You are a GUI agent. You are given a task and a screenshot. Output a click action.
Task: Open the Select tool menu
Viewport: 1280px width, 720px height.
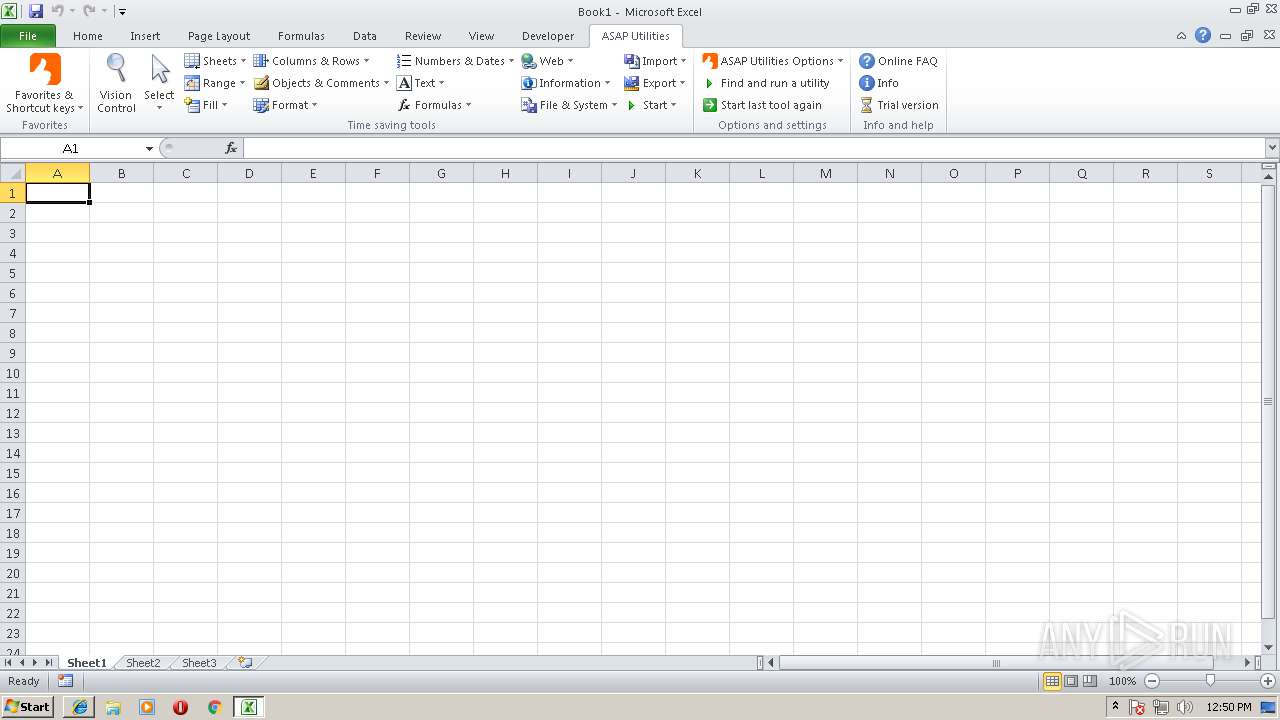click(x=159, y=83)
